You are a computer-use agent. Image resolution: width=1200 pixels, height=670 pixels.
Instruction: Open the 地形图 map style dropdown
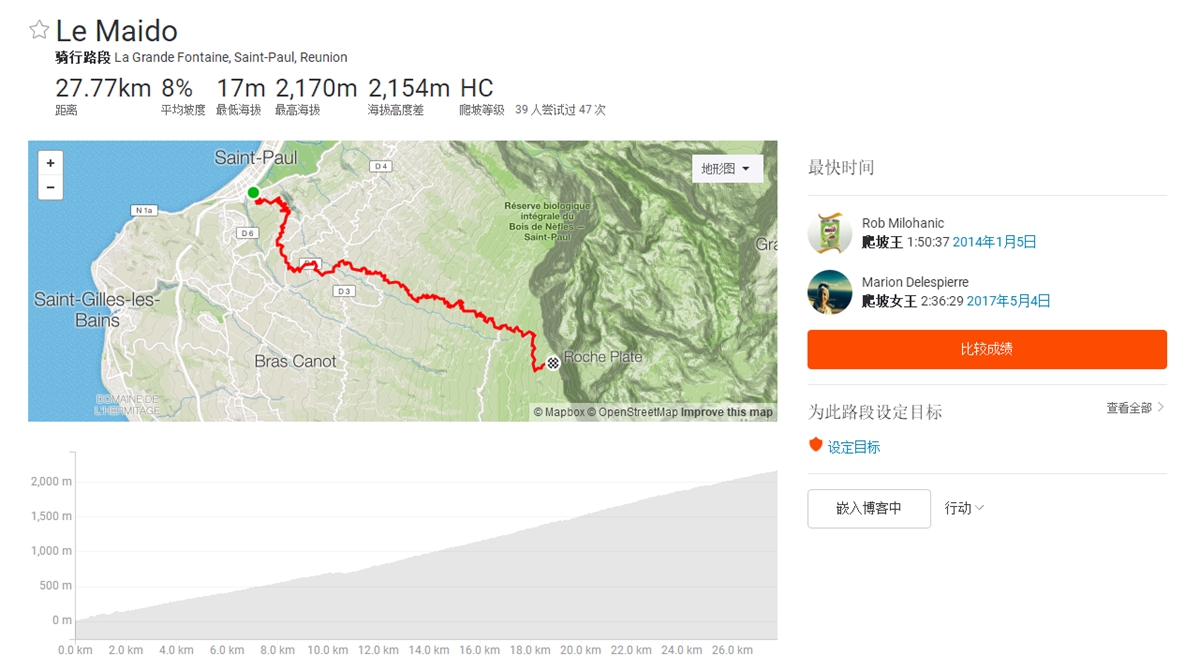point(727,169)
